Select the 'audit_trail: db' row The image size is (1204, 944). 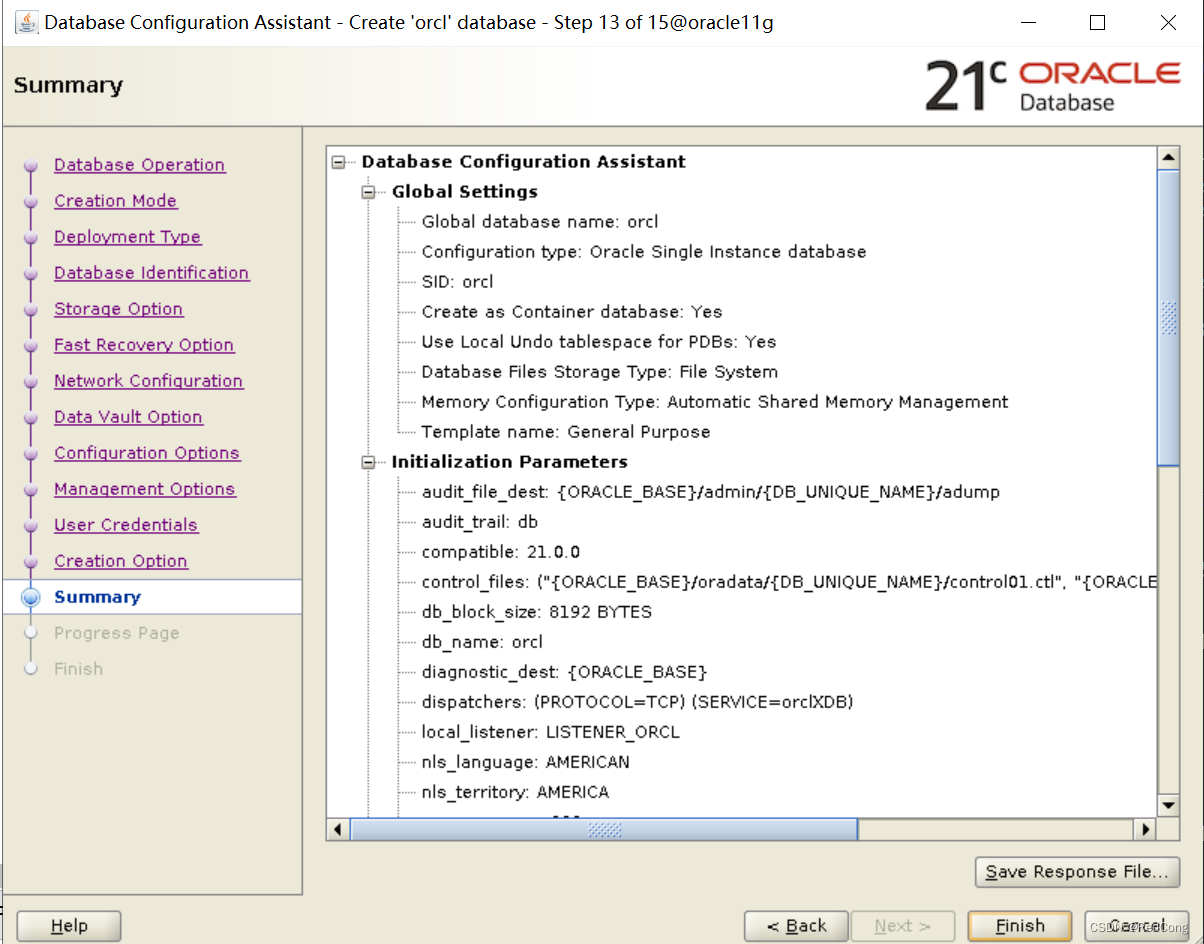click(x=480, y=522)
